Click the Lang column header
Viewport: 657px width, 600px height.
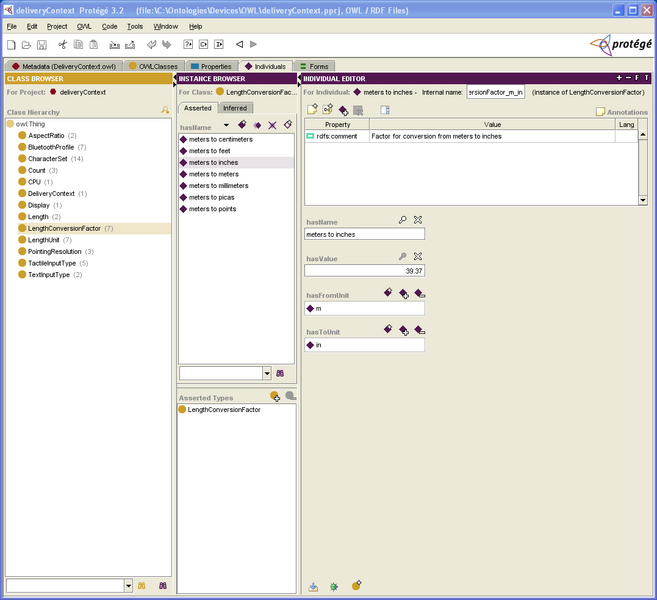(626, 124)
